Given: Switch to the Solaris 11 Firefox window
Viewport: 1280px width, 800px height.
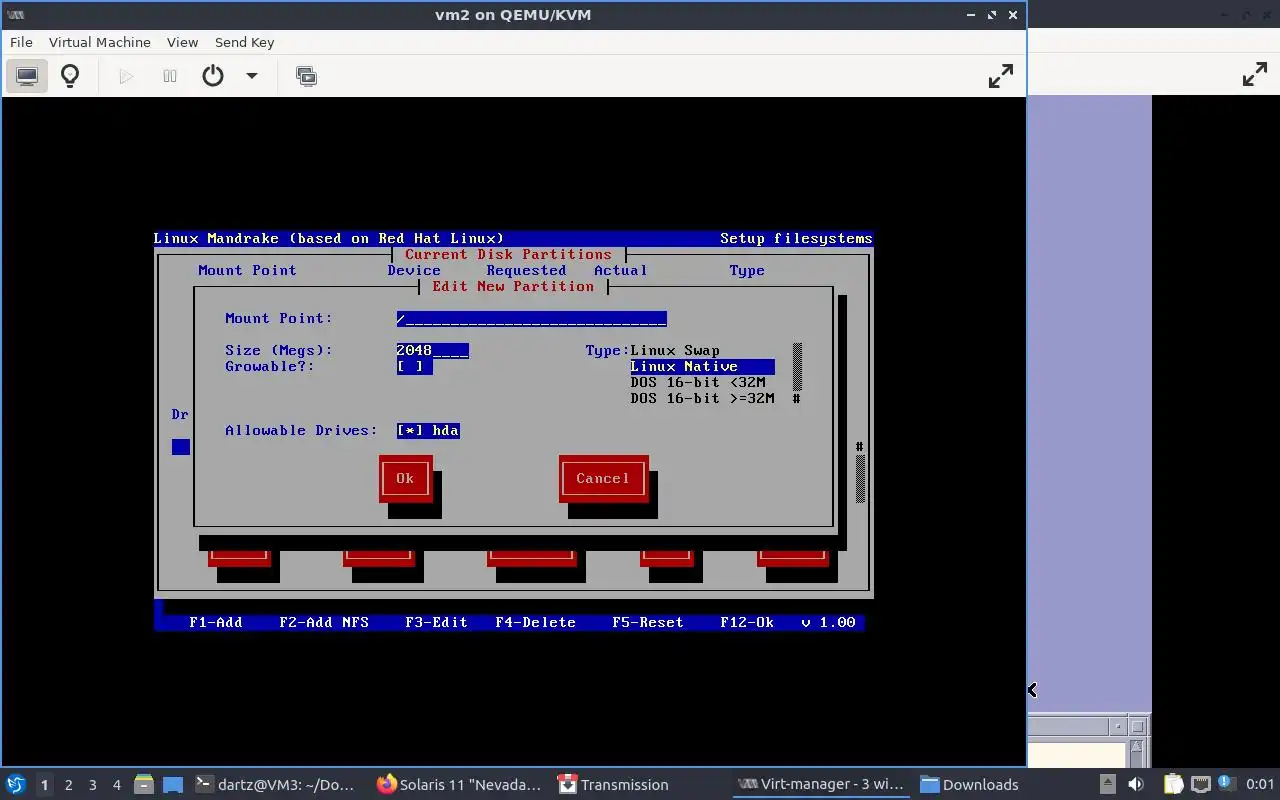Looking at the screenshot, I should tap(460, 784).
